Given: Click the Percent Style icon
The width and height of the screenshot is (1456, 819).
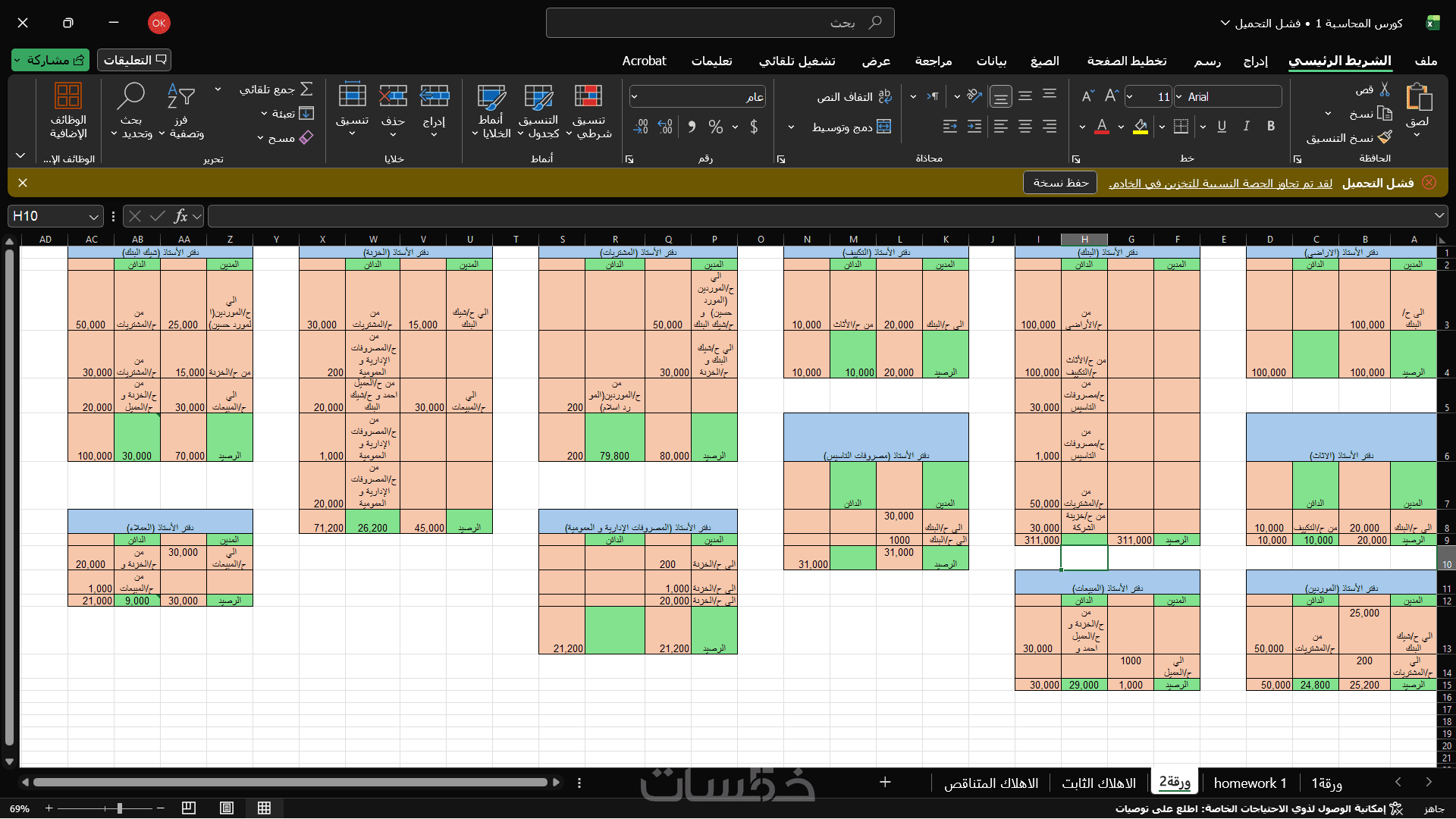Looking at the screenshot, I should pyautogui.click(x=715, y=127).
